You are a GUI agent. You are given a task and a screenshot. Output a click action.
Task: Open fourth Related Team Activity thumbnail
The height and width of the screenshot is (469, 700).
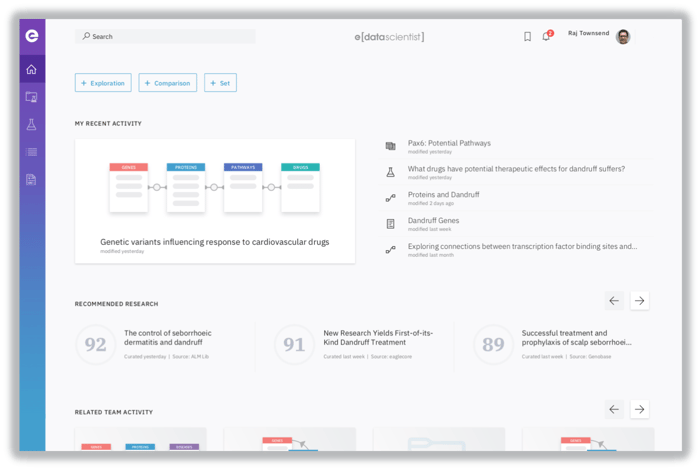coord(588,440)
